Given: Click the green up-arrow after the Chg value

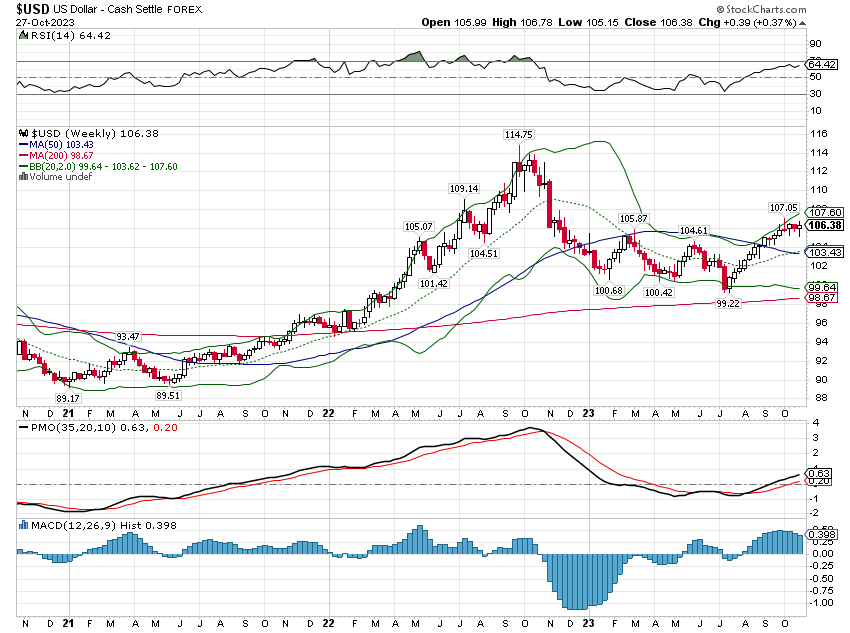Looking at the screenshot, I should coord(802,23).
